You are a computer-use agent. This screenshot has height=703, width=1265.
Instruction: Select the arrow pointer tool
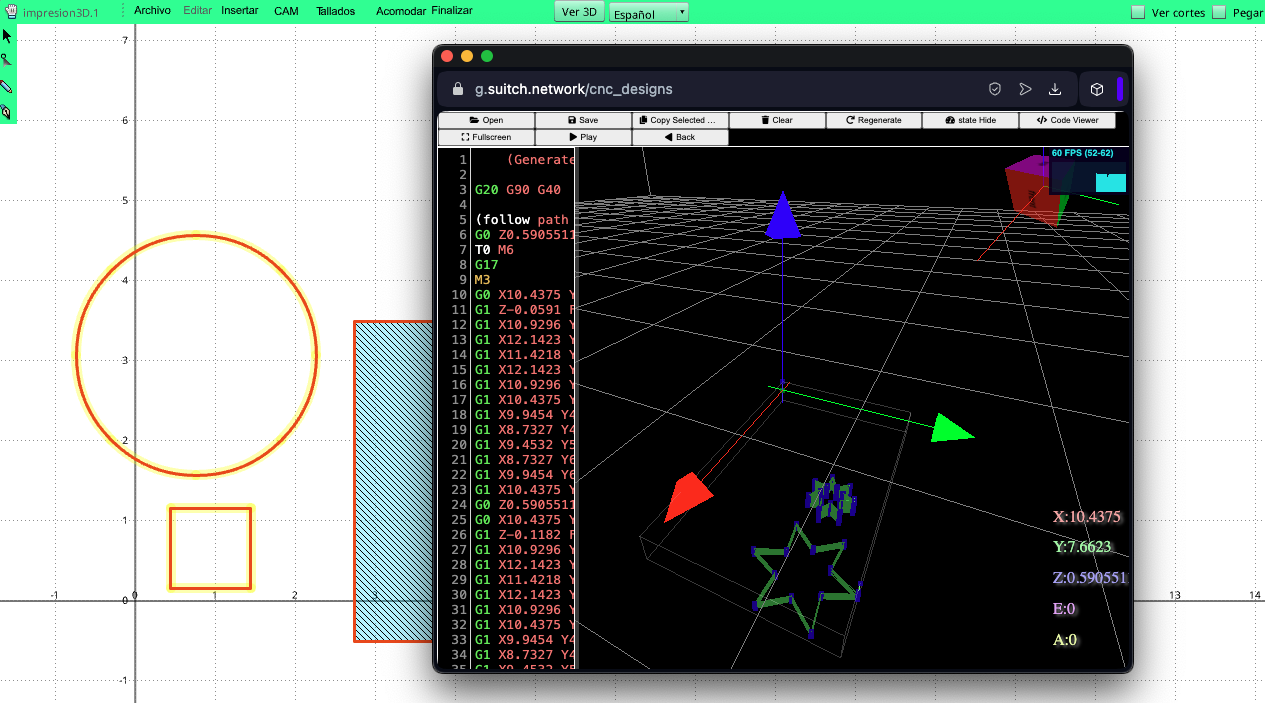click(x=7, y=36)
